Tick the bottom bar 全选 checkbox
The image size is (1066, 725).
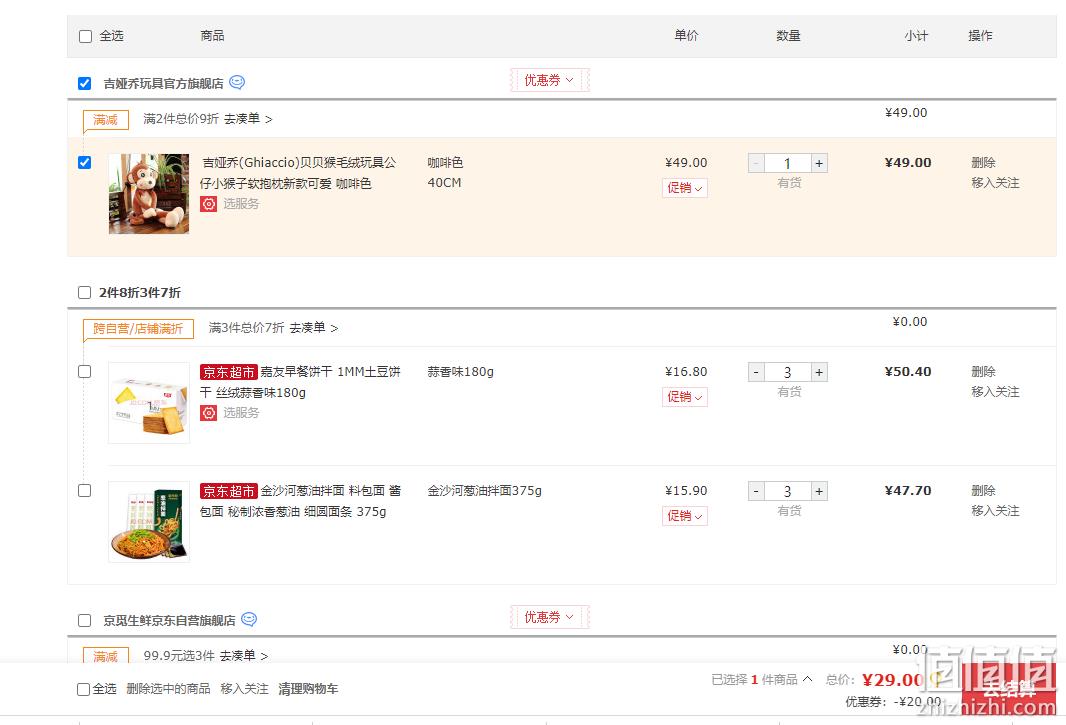83,690
